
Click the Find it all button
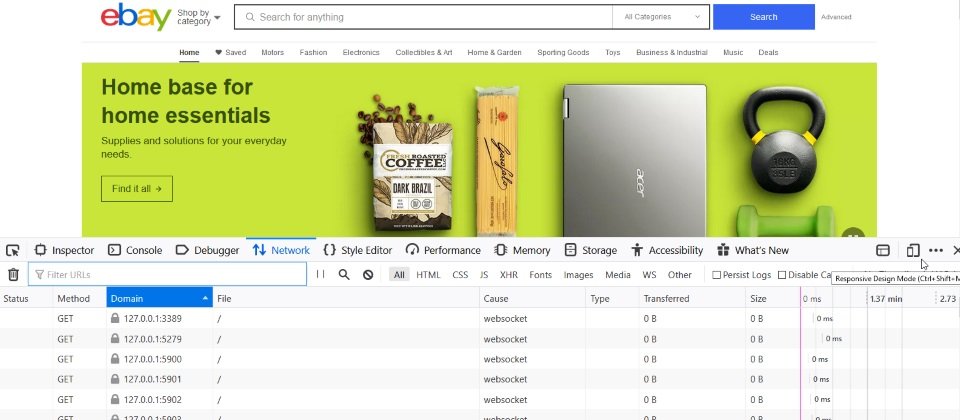tap(137, 189)
